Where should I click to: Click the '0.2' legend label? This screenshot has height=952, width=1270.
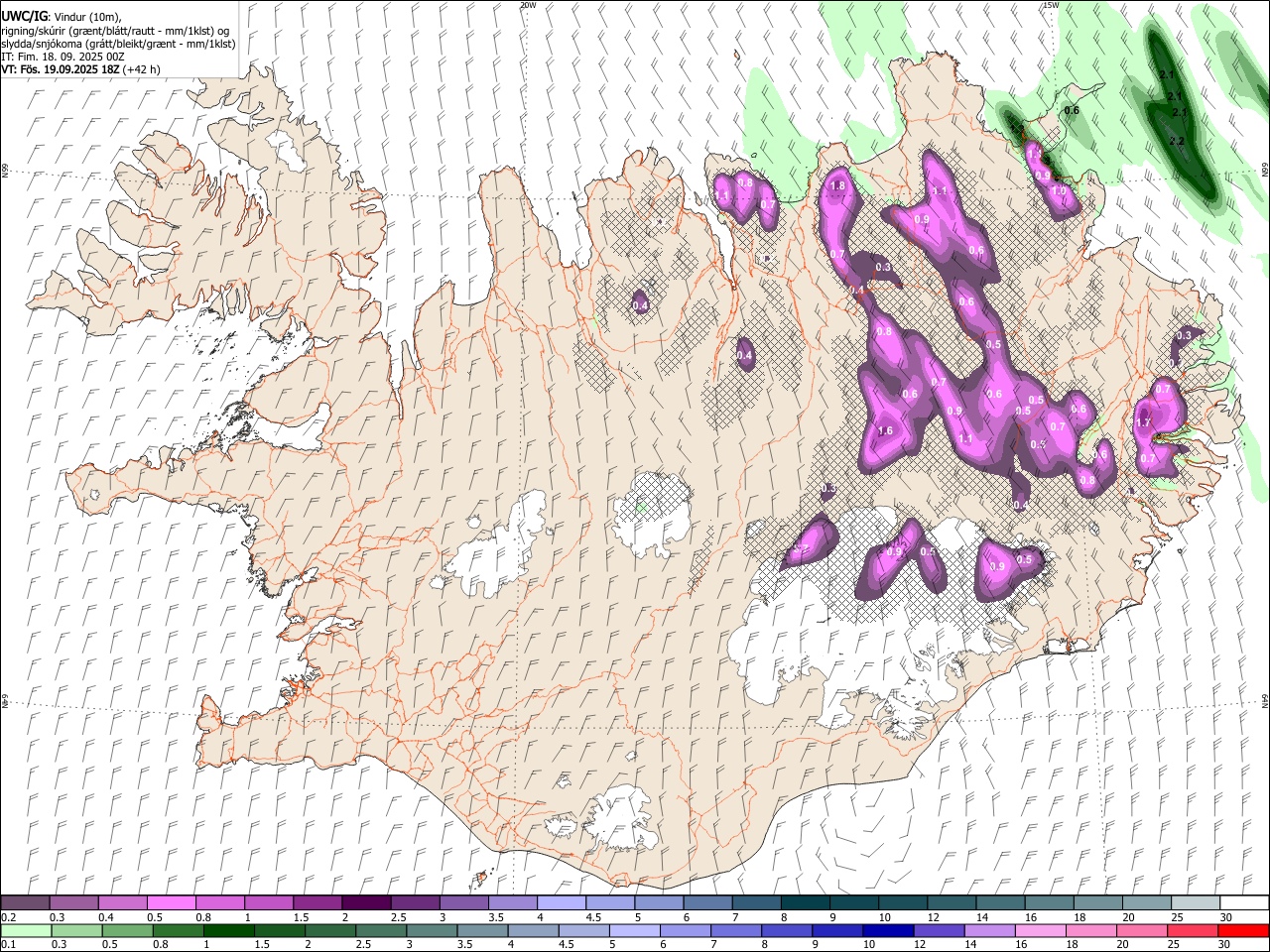click(8, 917)
